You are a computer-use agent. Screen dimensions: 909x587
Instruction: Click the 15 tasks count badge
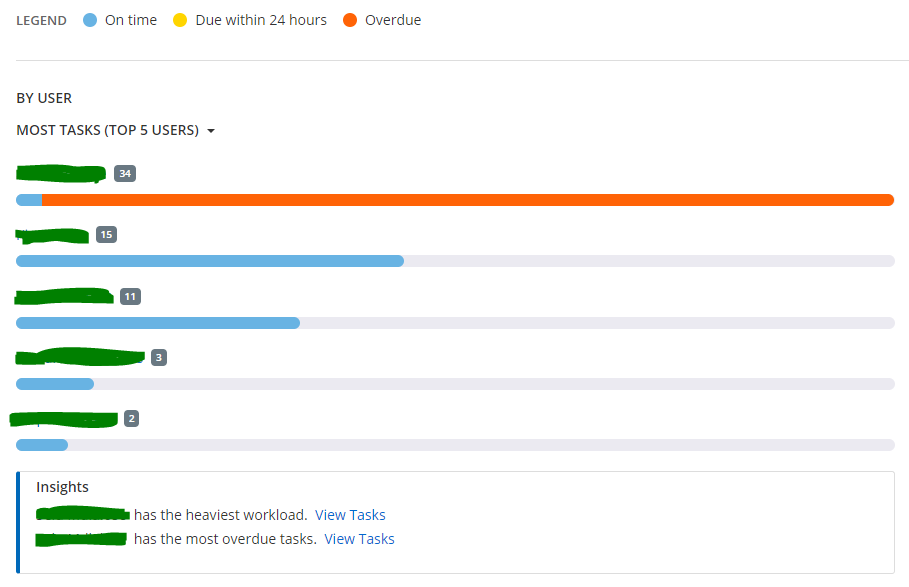(x=106, y=235)
